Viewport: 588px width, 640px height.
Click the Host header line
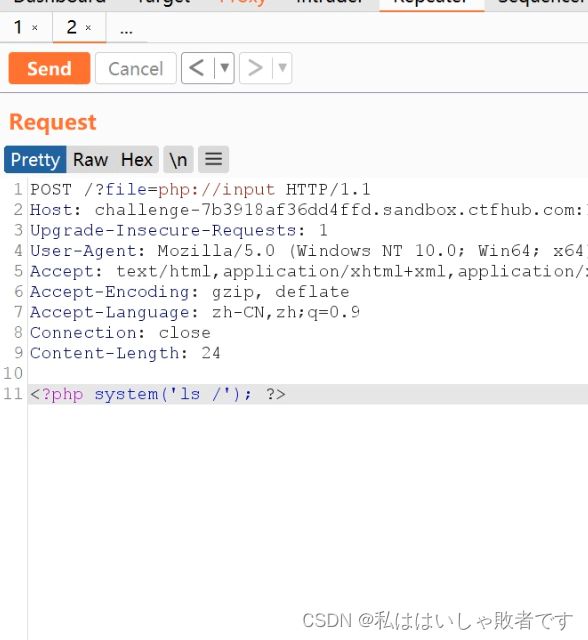point(308,210)
